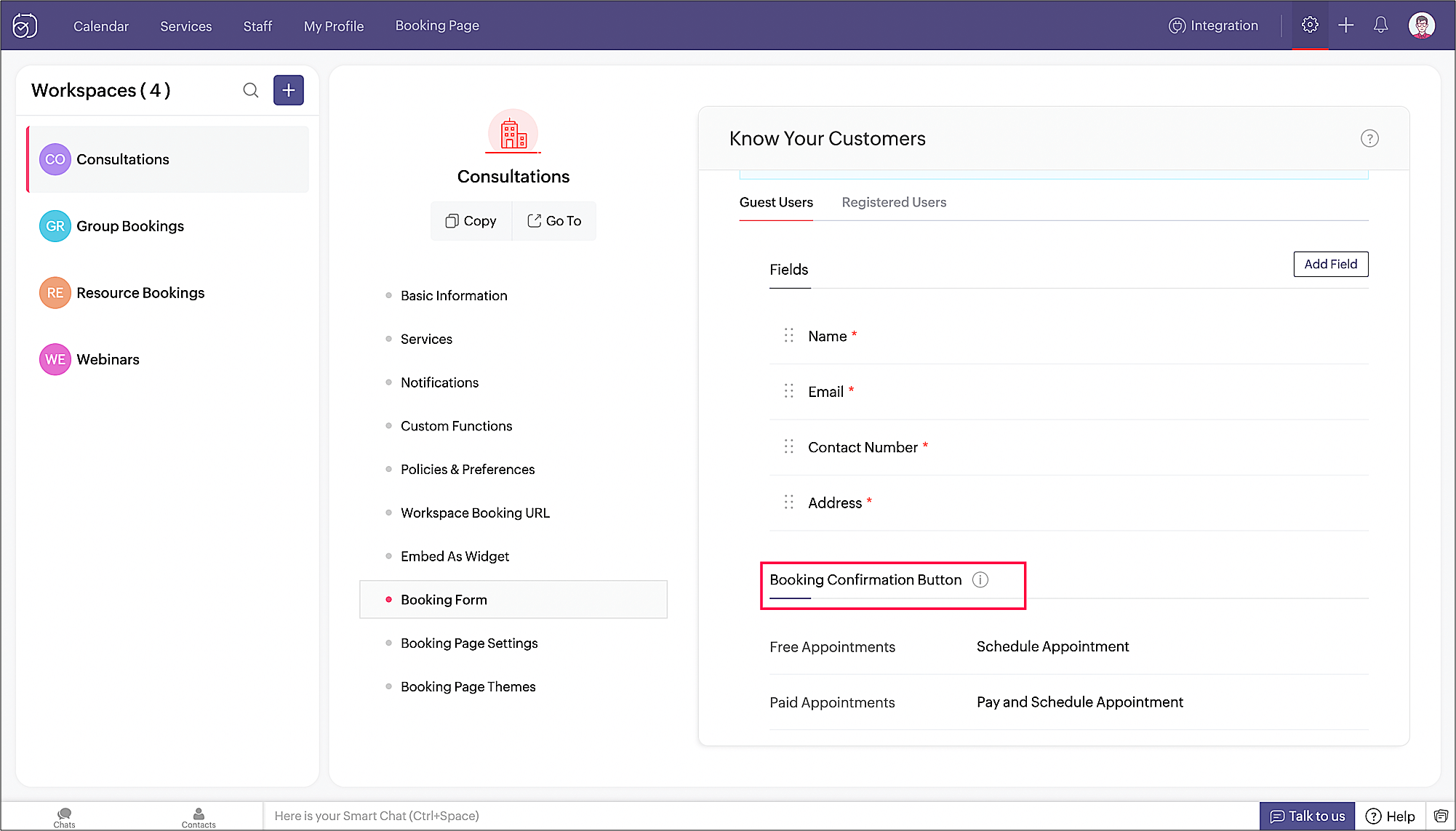Search workspaces using magnifier icon
This screenshot has height=831, width=1456.
[250, 90]
